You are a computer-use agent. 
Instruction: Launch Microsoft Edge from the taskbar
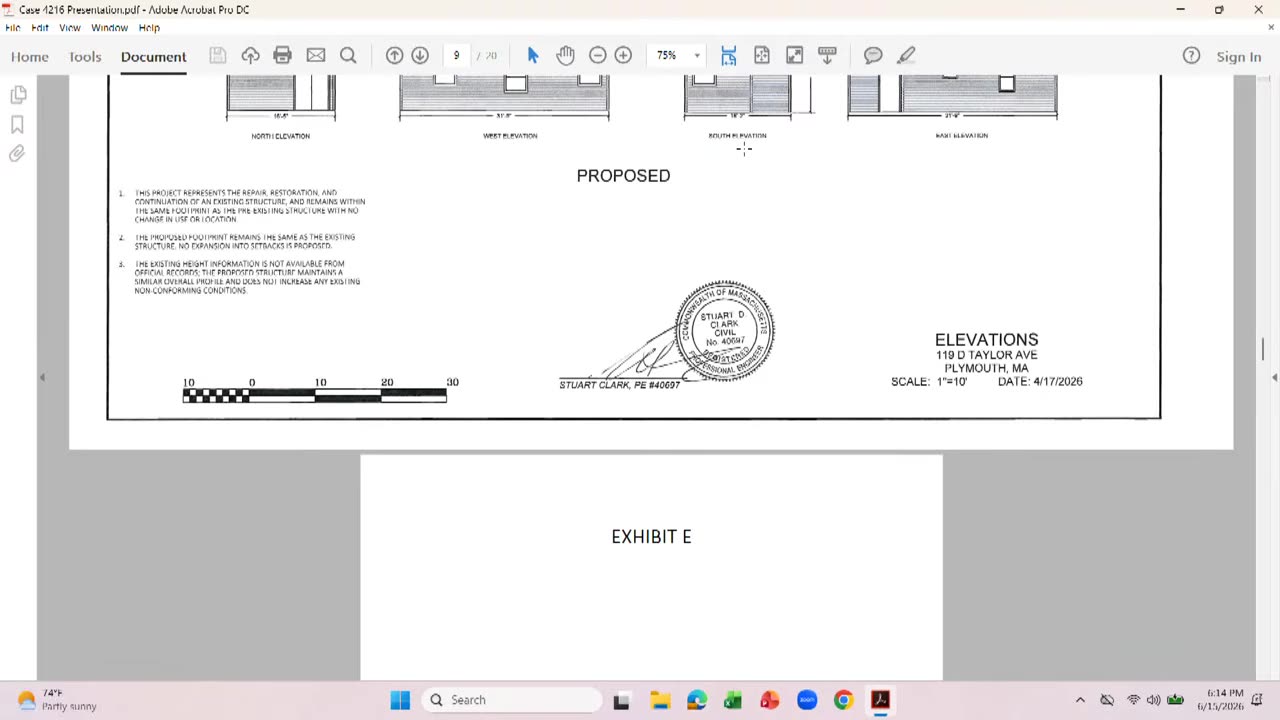click(696, 700)
